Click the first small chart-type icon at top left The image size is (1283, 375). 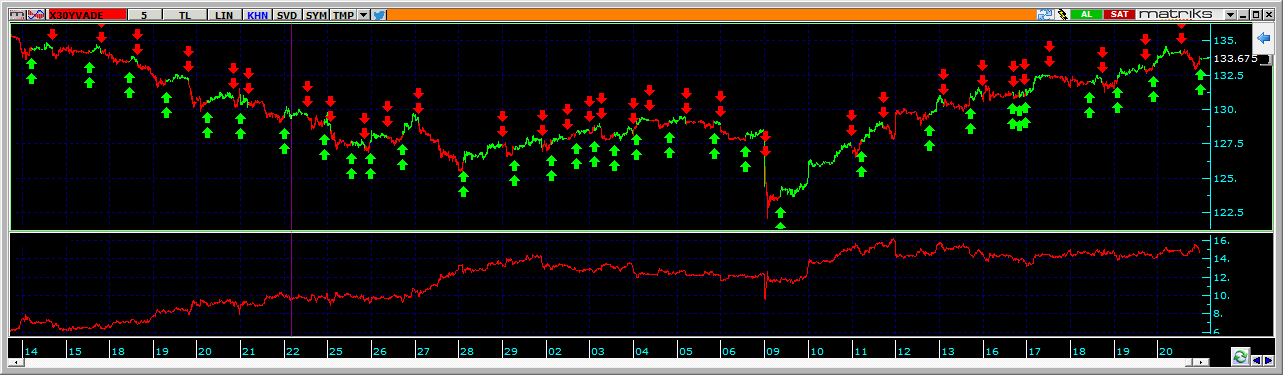pos(17,15)
